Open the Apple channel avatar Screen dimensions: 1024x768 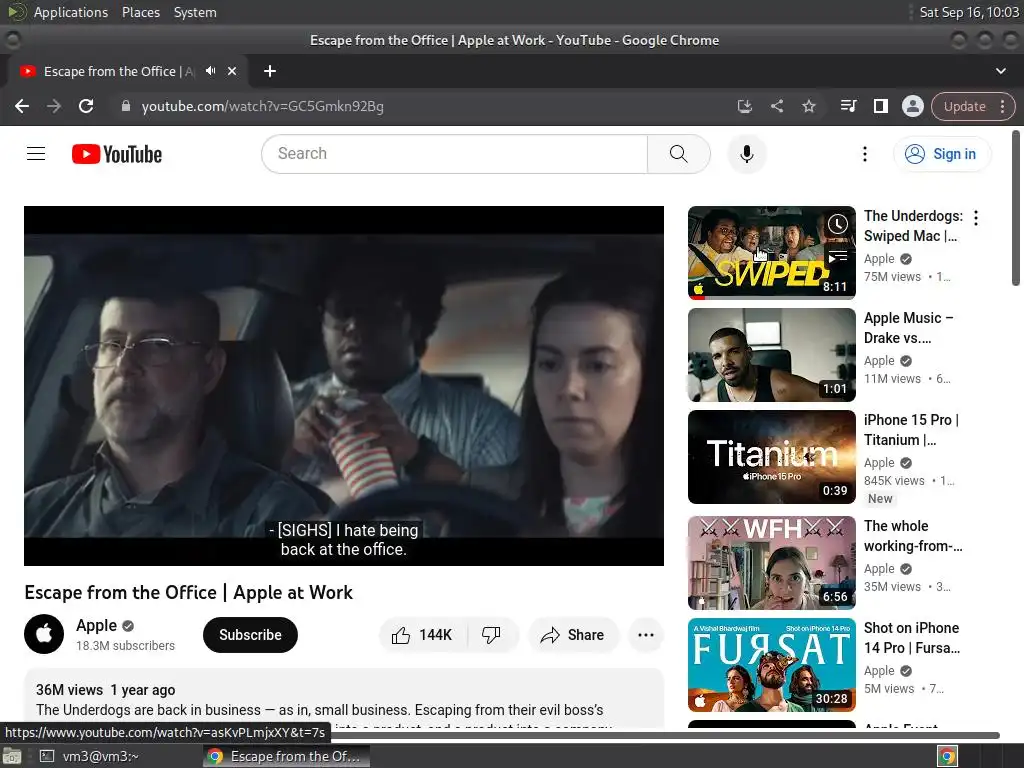coord(44,634)
